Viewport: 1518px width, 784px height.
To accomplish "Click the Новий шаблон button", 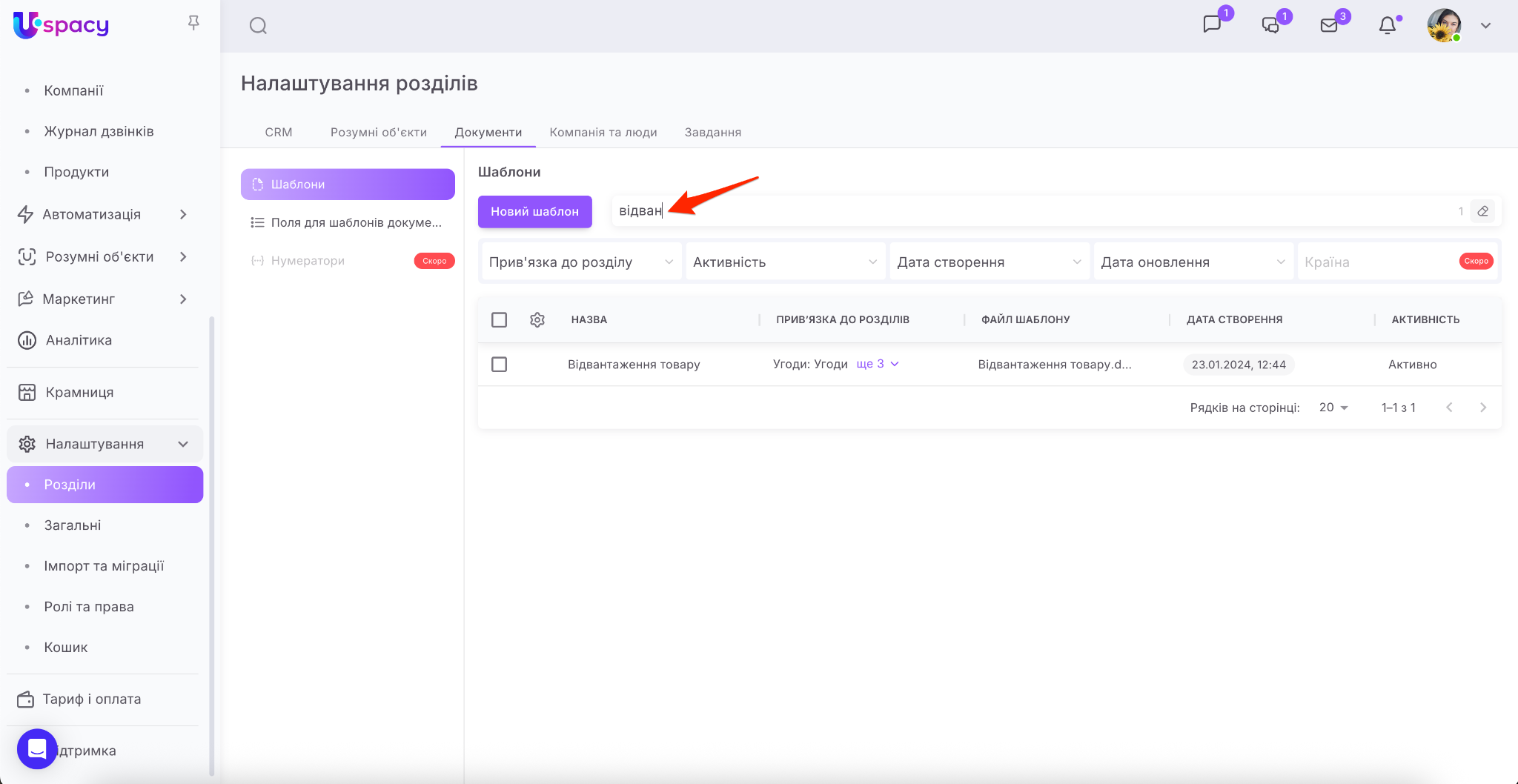I will tap(534, 211).
